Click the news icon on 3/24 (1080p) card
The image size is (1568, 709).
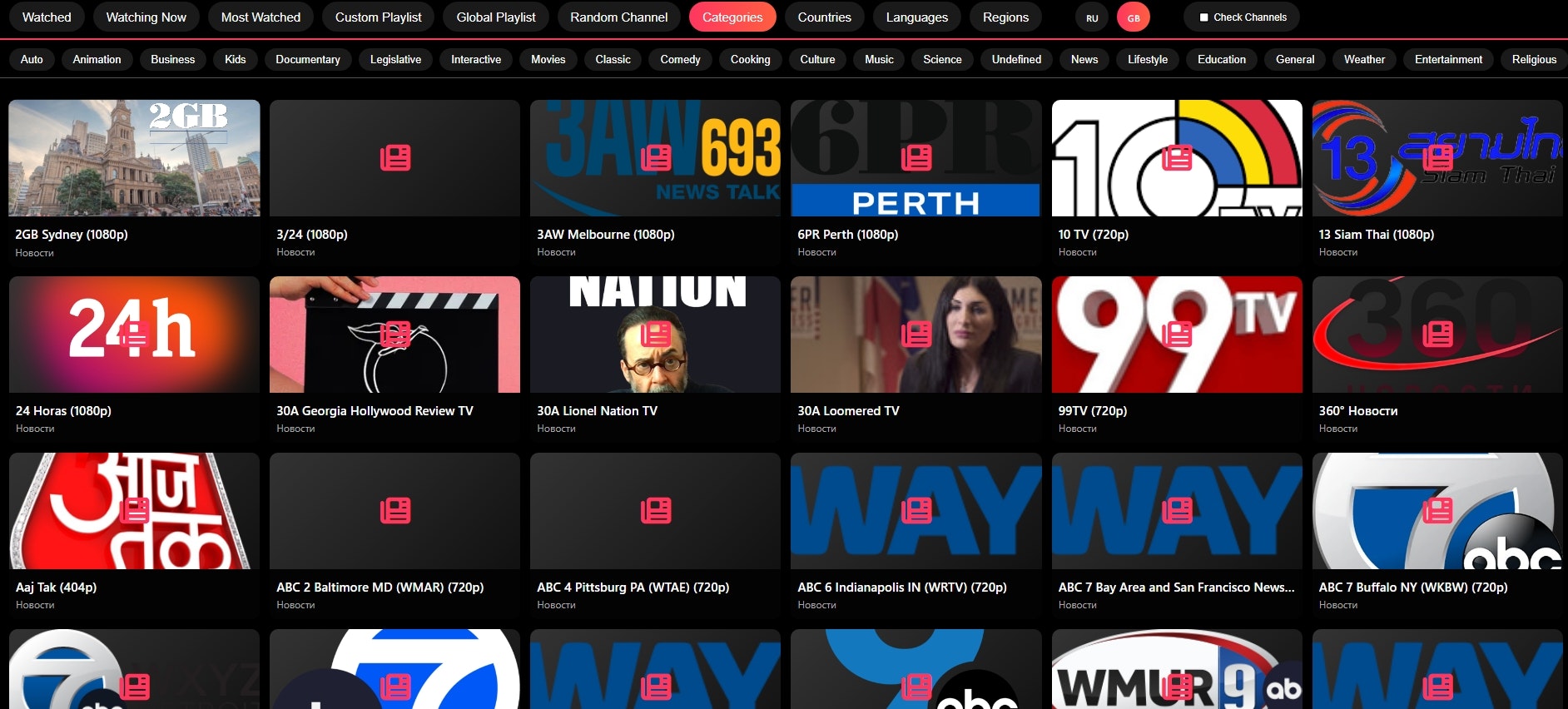click(395, 157)
